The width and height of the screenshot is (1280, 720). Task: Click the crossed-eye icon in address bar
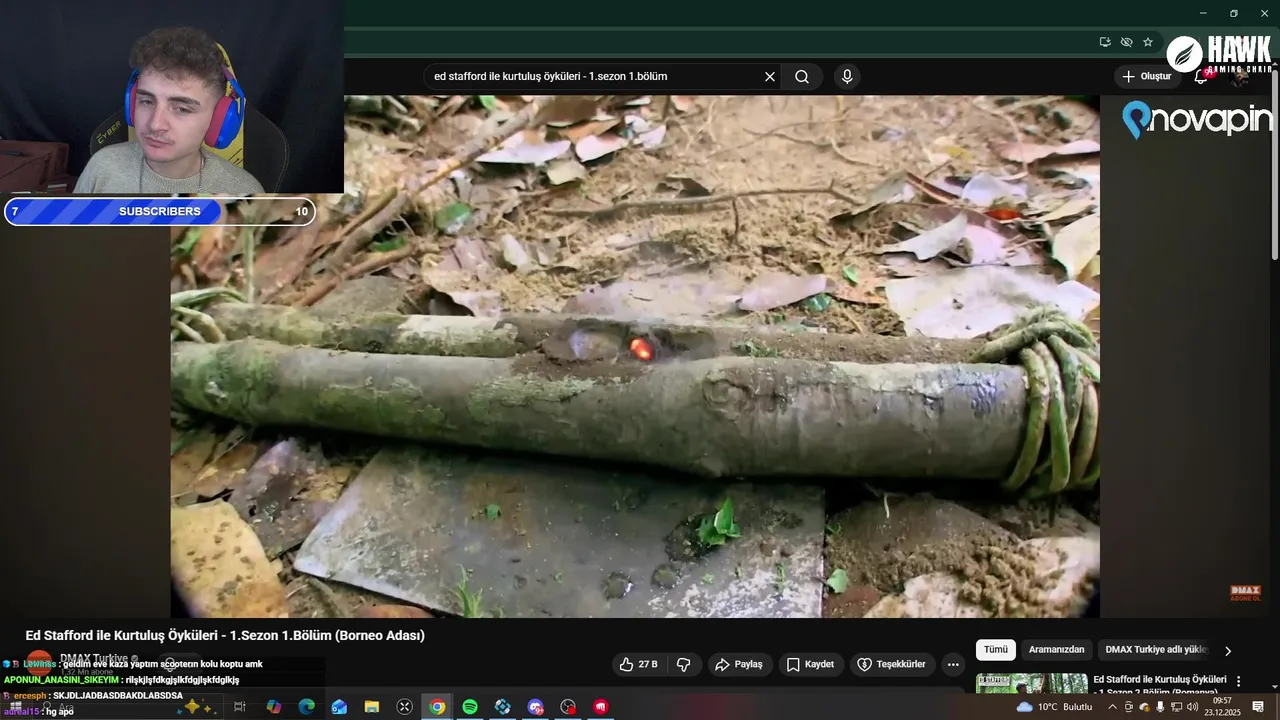pos(1126,42)
